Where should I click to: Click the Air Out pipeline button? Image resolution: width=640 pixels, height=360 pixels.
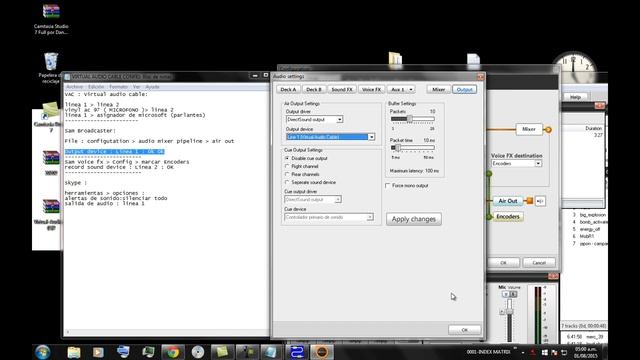click(507, 201)
